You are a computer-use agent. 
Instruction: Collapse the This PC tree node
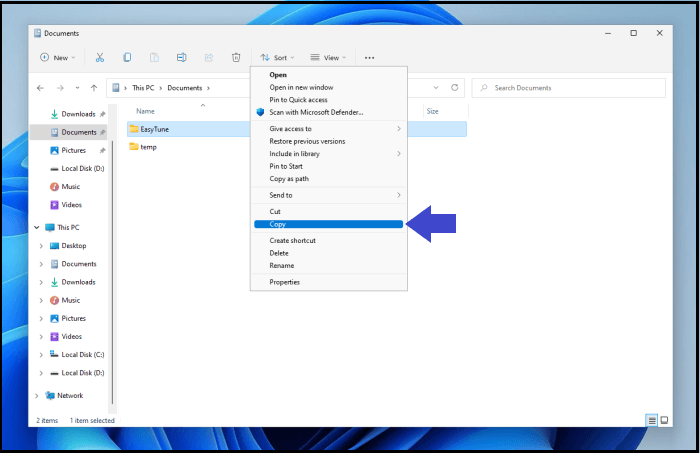point(37,228)
